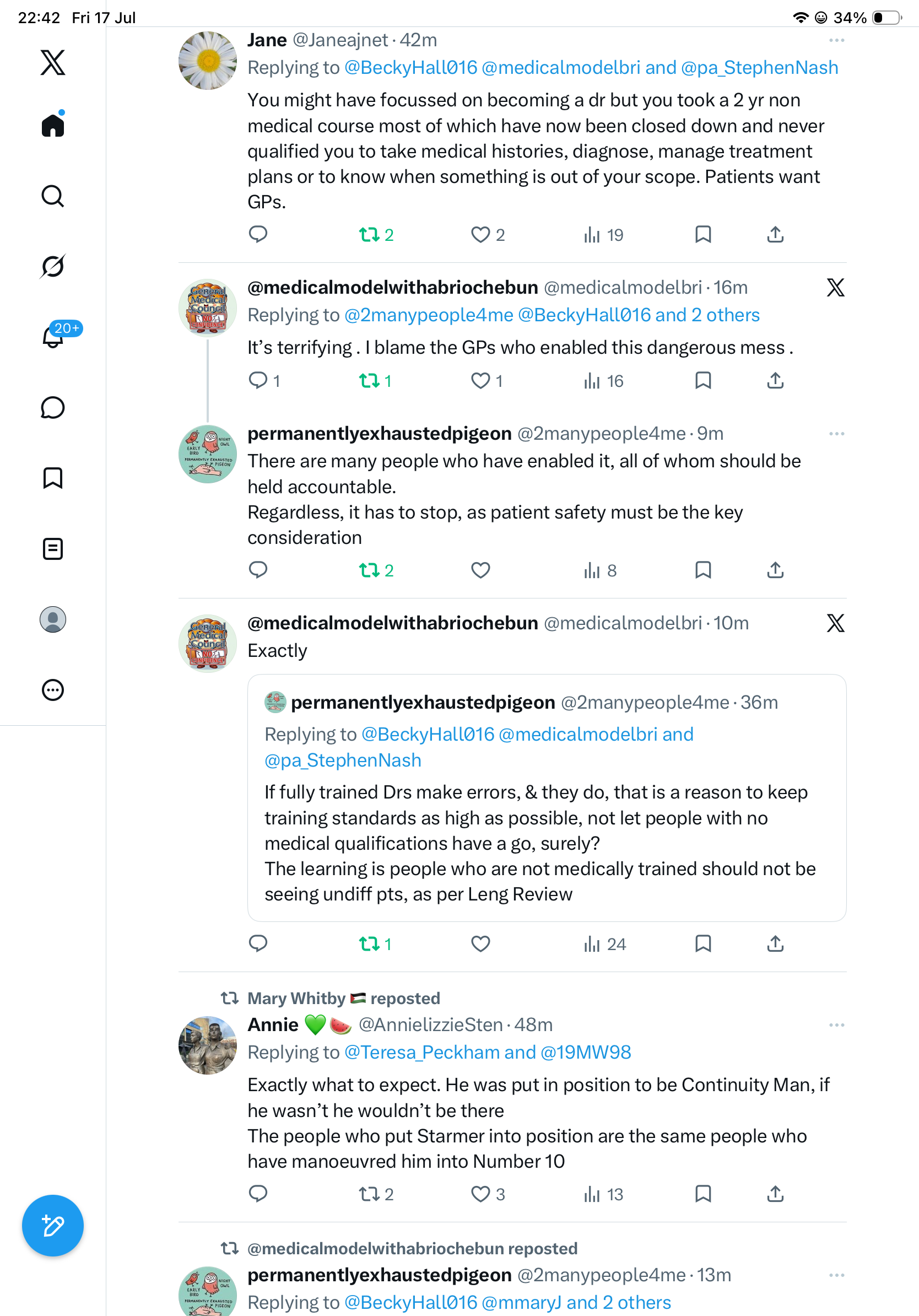View Jane's daisy profile picture
The image size is (919, 1316).
tap(207, 60)
